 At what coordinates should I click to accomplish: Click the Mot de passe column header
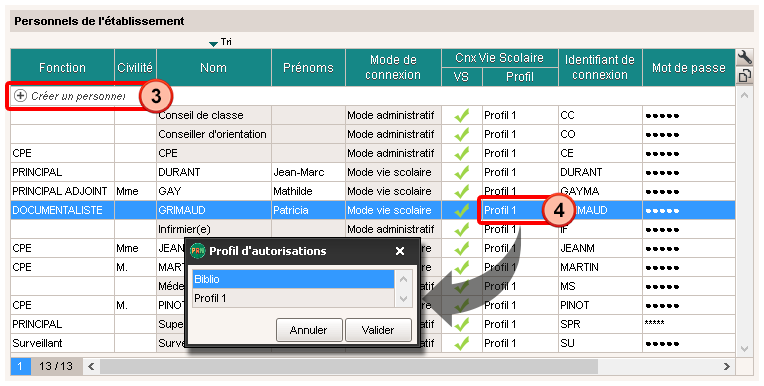688,68
